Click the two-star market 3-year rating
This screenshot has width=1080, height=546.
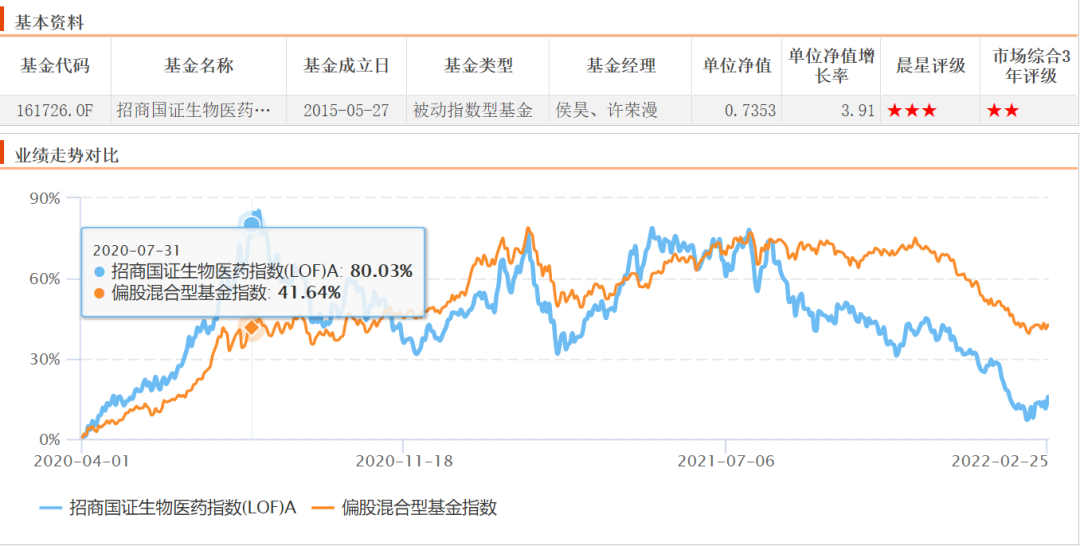click(x=1003, y=110)
